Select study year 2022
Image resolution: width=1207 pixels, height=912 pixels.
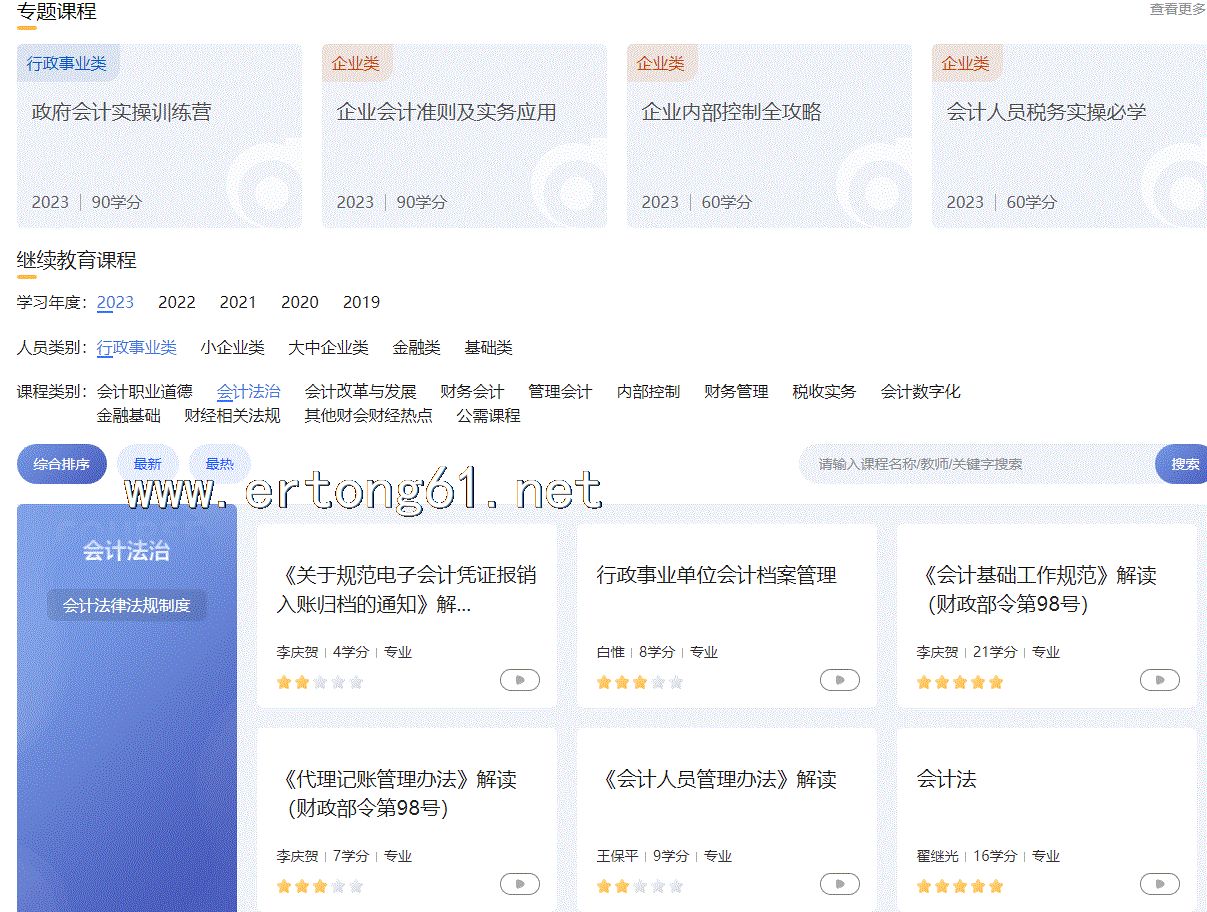click(x=177, y=302)
